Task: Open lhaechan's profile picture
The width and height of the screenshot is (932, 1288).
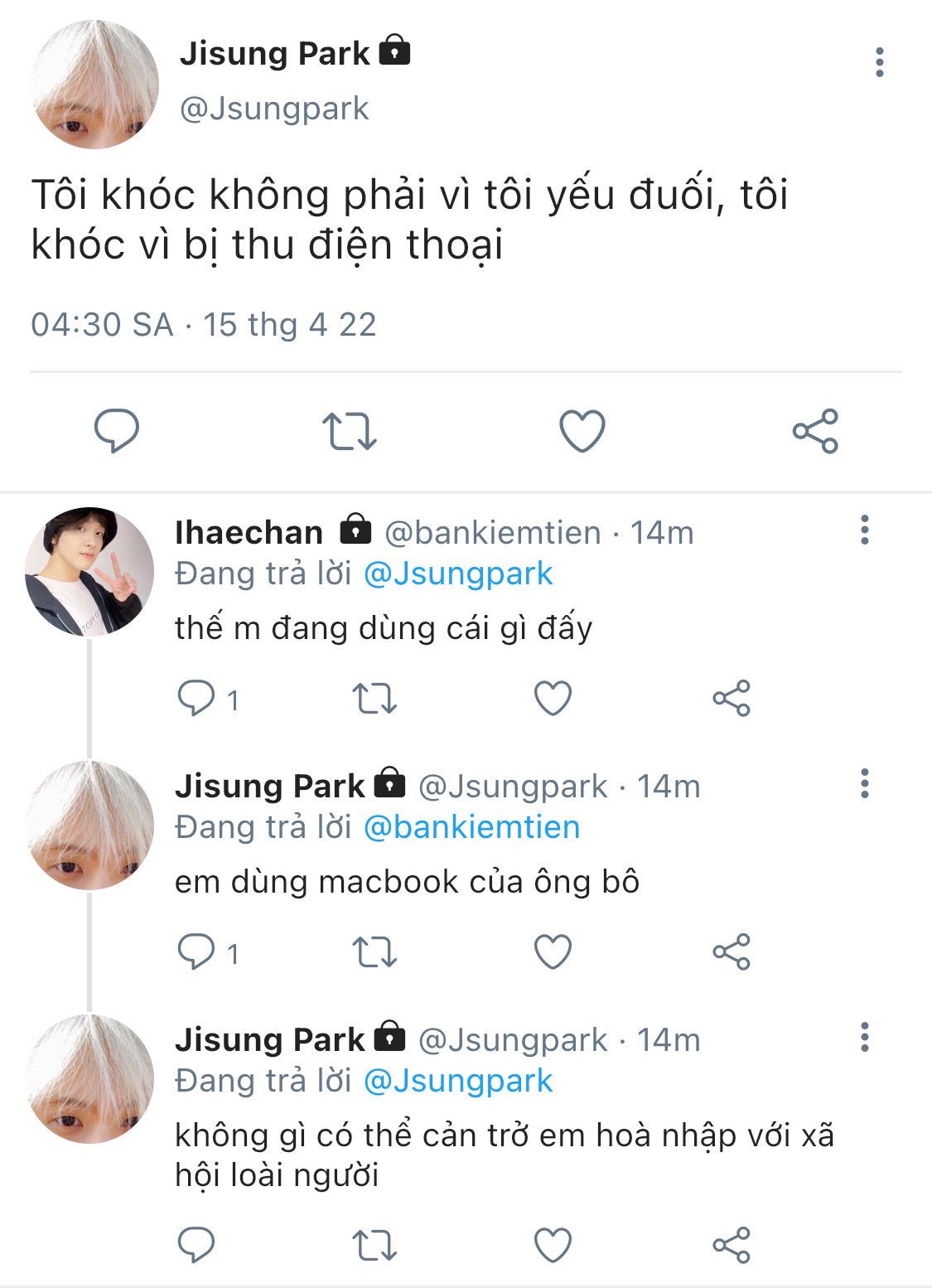Action: point(89,572)
